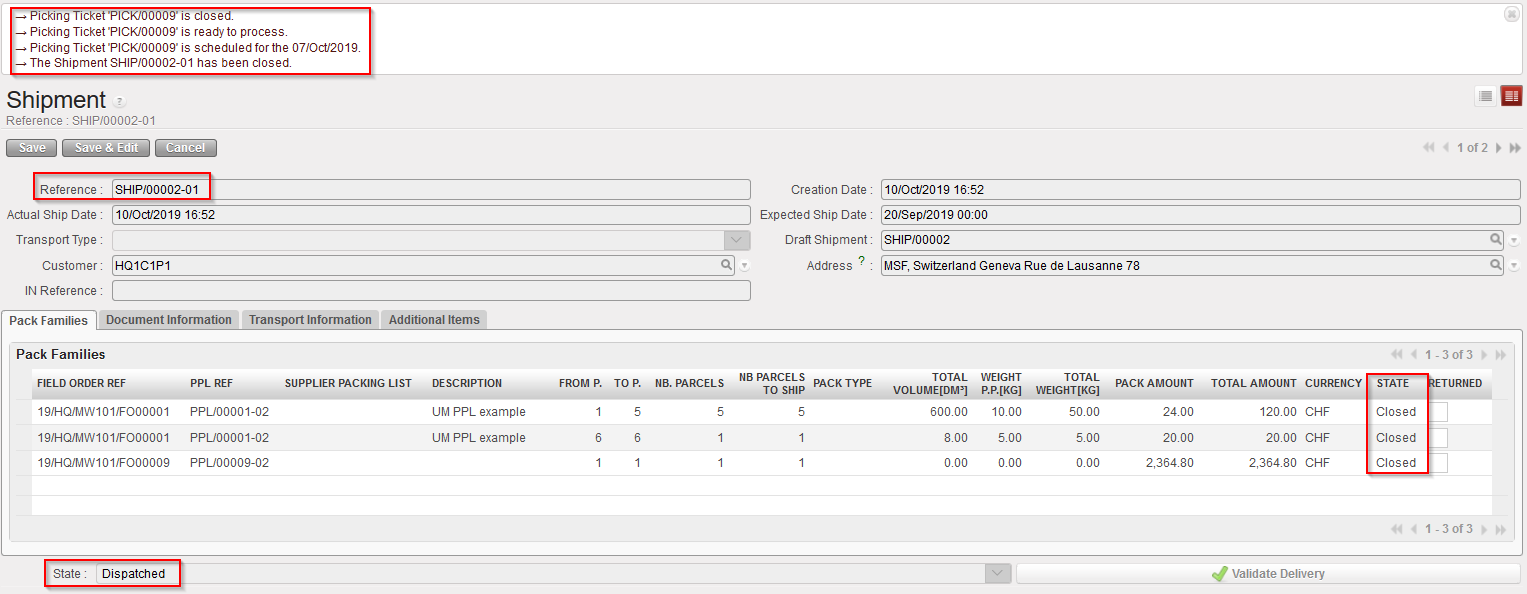Switch to Transport Information tab
This screenshot has width=1527, height=594.
click(310, 320)
